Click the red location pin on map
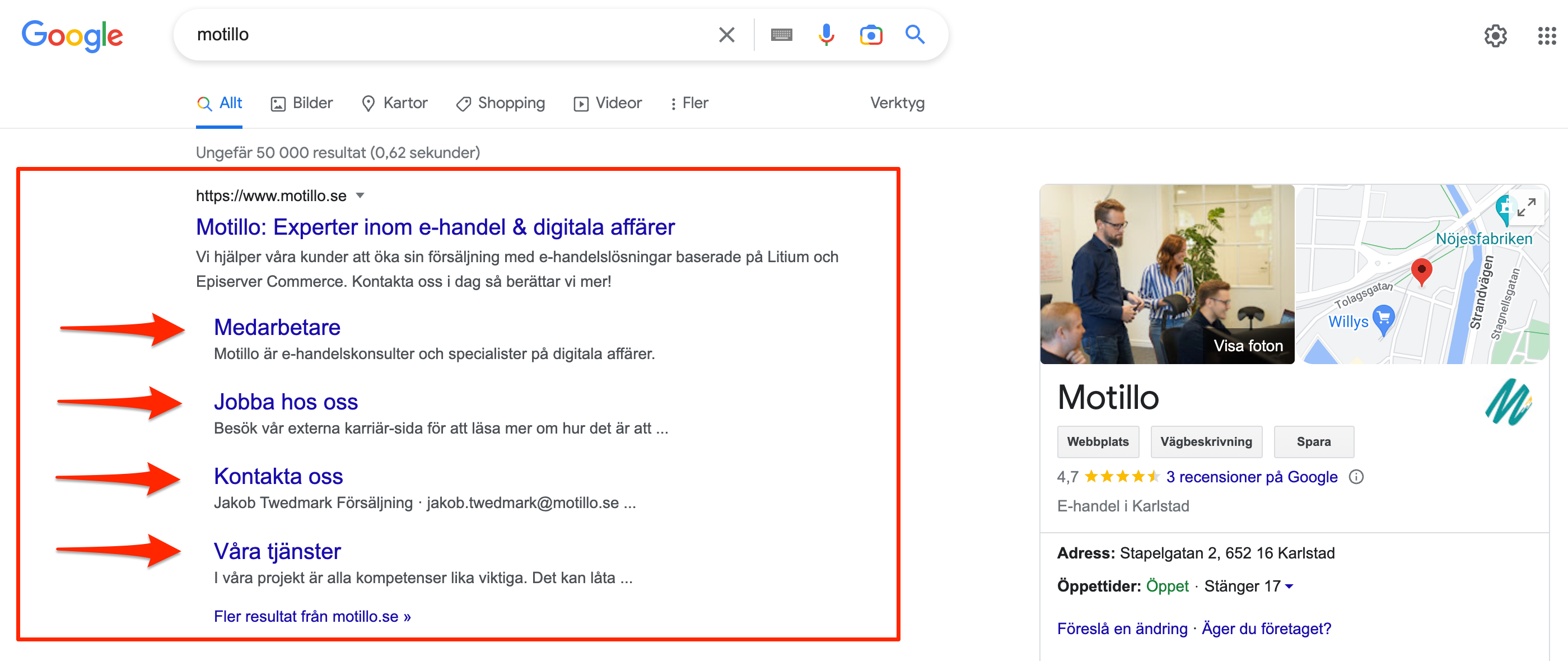This screenshot has width=1568, height=661. (x=1421, y=272)
